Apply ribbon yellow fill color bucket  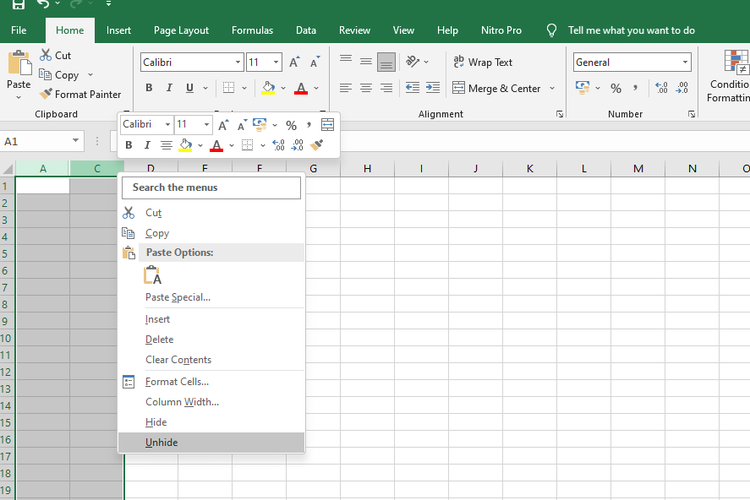point(268,88)
